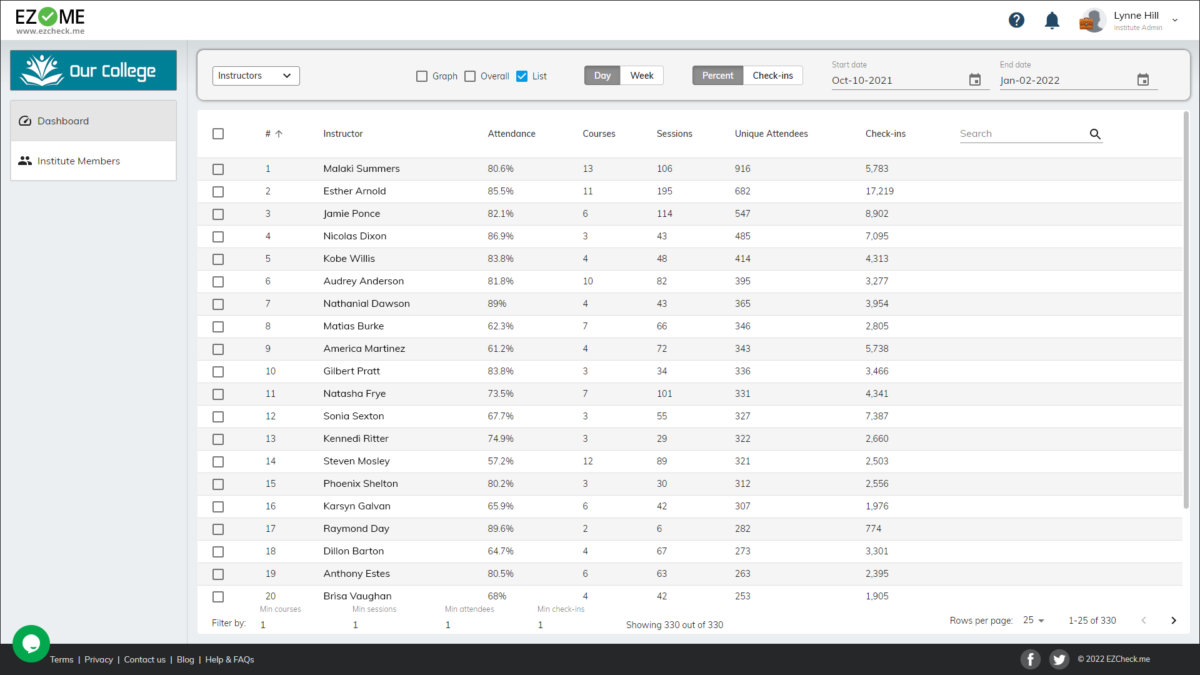Viewport: 1200px width, 675px height.
Task: Toggle the Overall checkbox
Action: pos(470,76)
